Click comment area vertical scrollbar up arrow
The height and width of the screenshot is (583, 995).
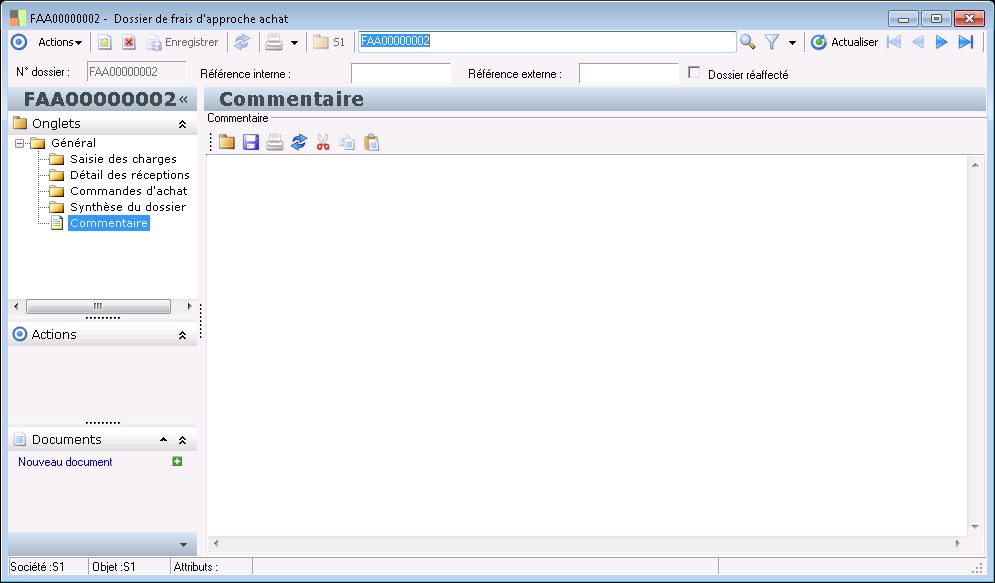(x=975, y=166)
